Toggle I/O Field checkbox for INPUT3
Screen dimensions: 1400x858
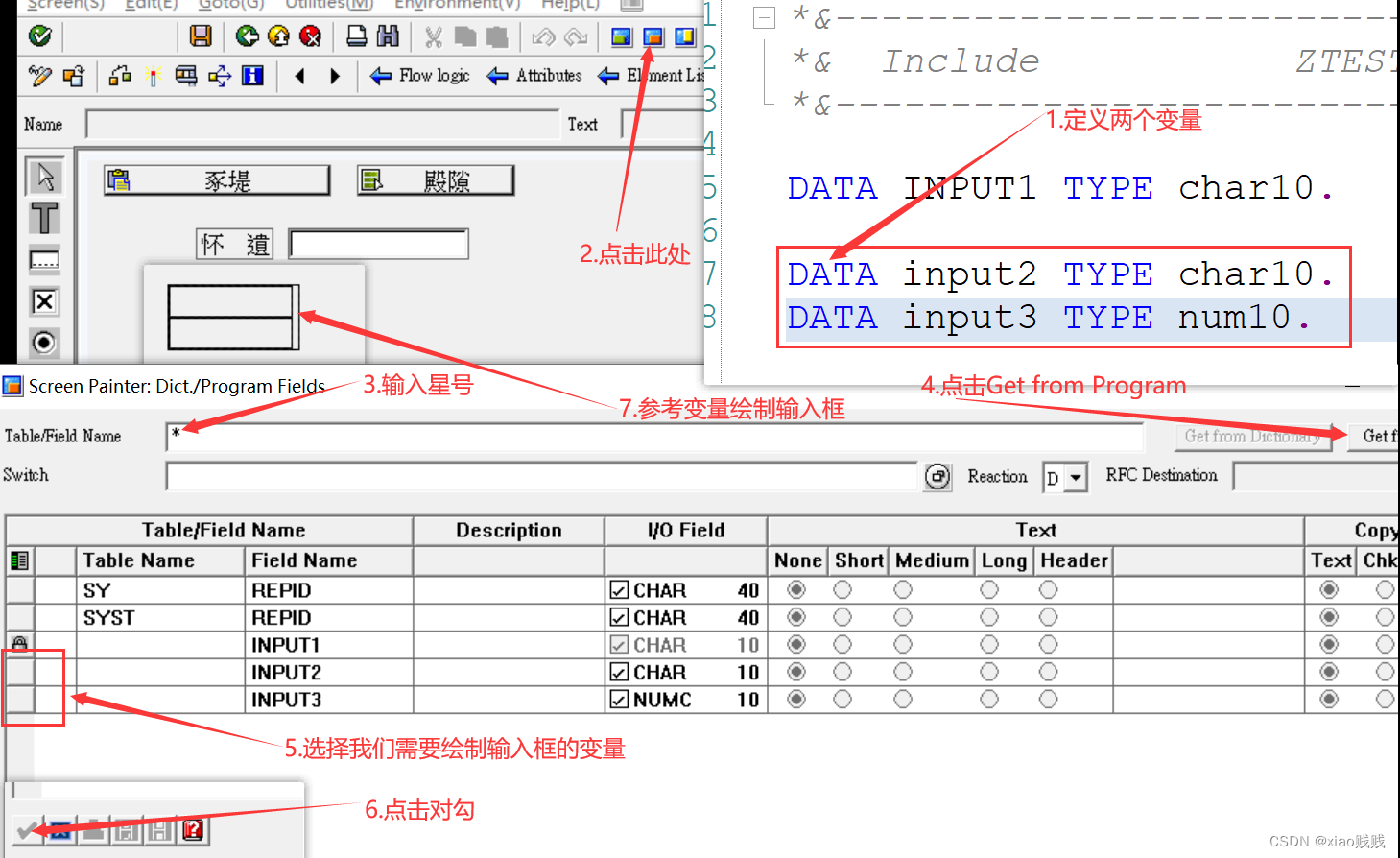(619, 700)
